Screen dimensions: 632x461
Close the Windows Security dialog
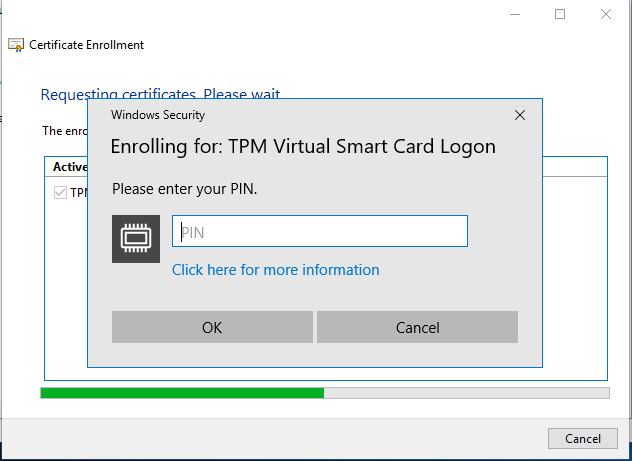point(520,115)
